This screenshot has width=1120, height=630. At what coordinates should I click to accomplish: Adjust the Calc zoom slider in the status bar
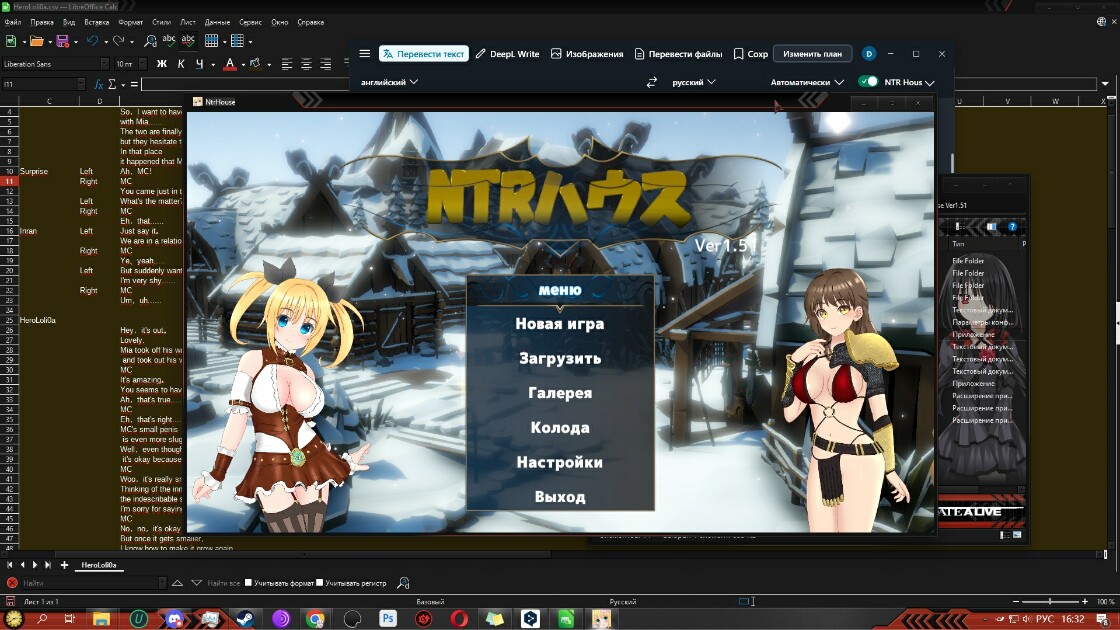point(1050,601)
